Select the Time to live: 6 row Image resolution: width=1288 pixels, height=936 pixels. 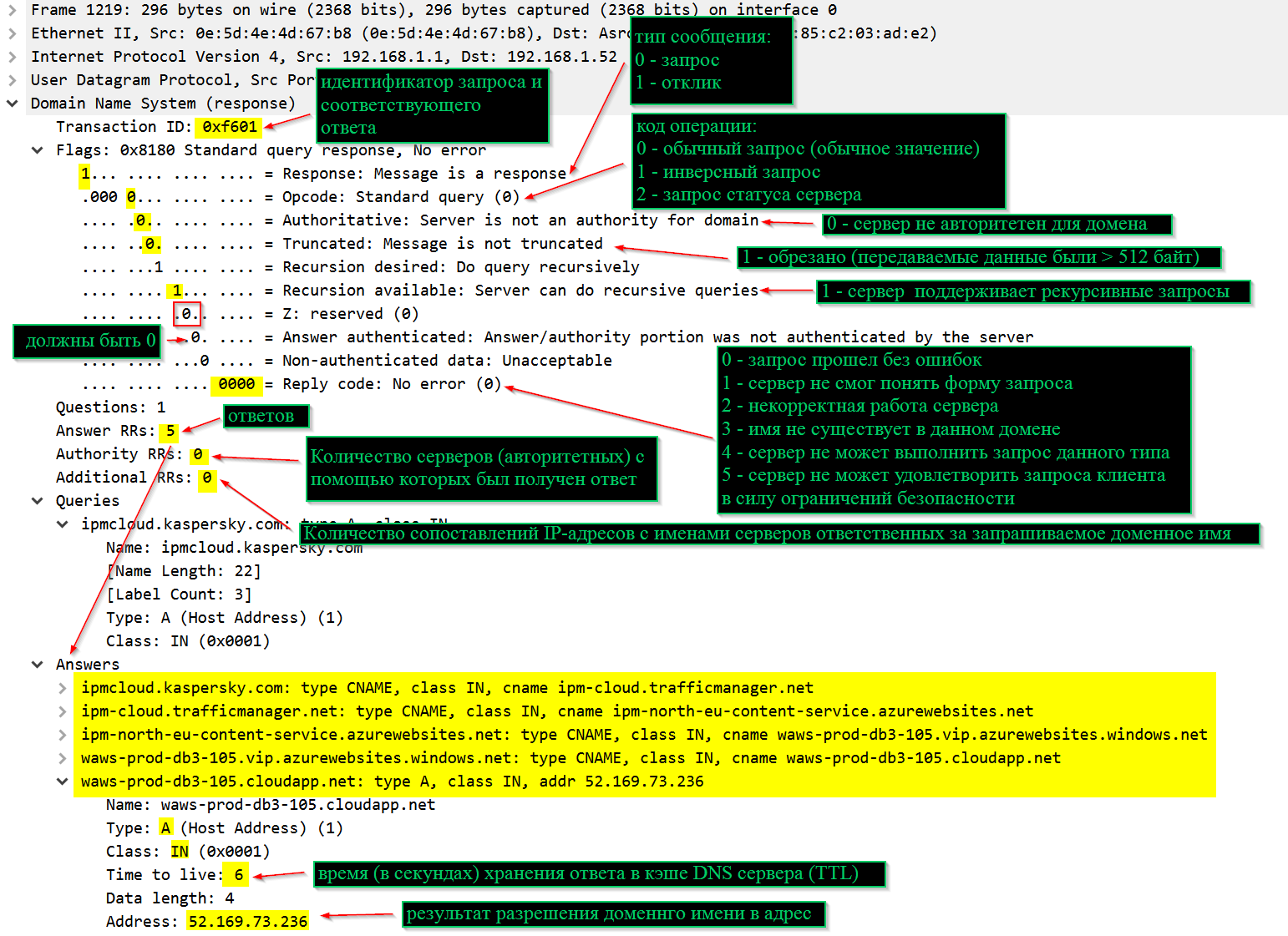[x=175, y=875]
